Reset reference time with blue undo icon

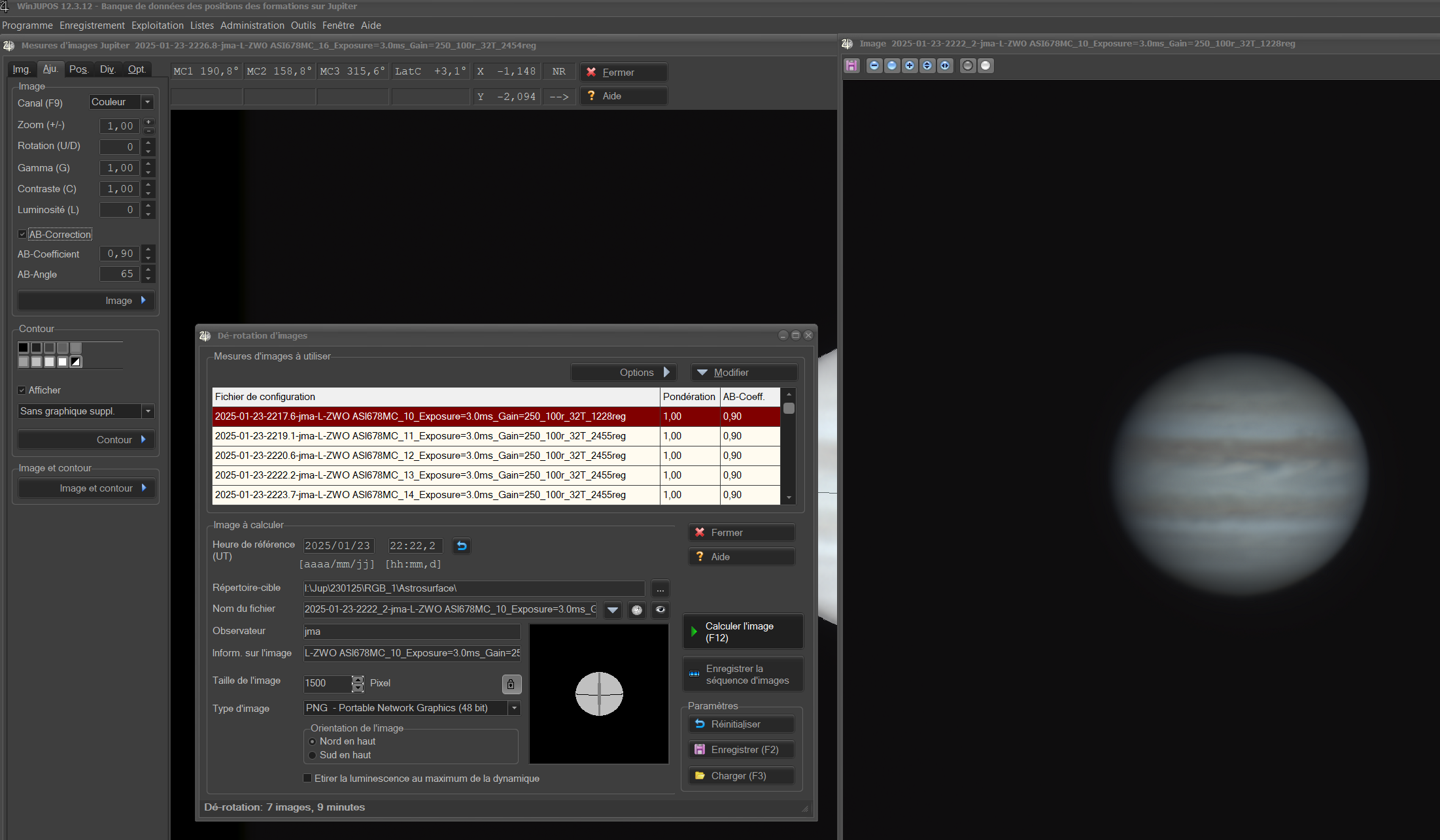(462, 546)
